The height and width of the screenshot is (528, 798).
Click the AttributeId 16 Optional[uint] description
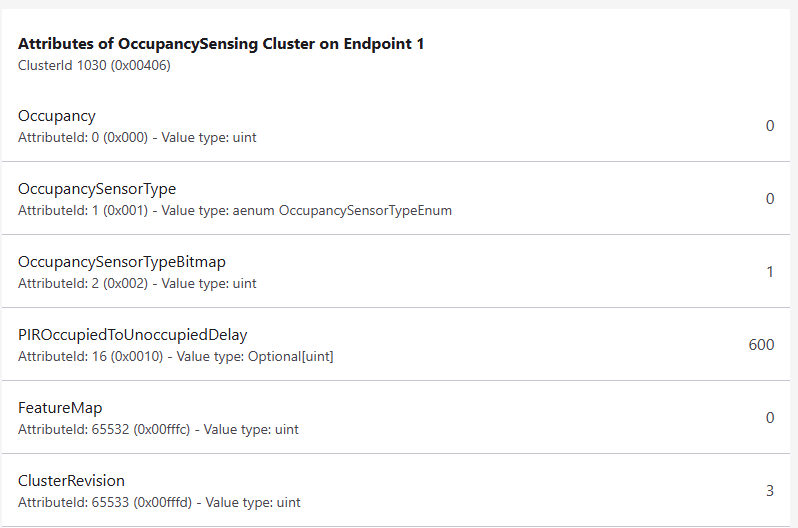176,356
